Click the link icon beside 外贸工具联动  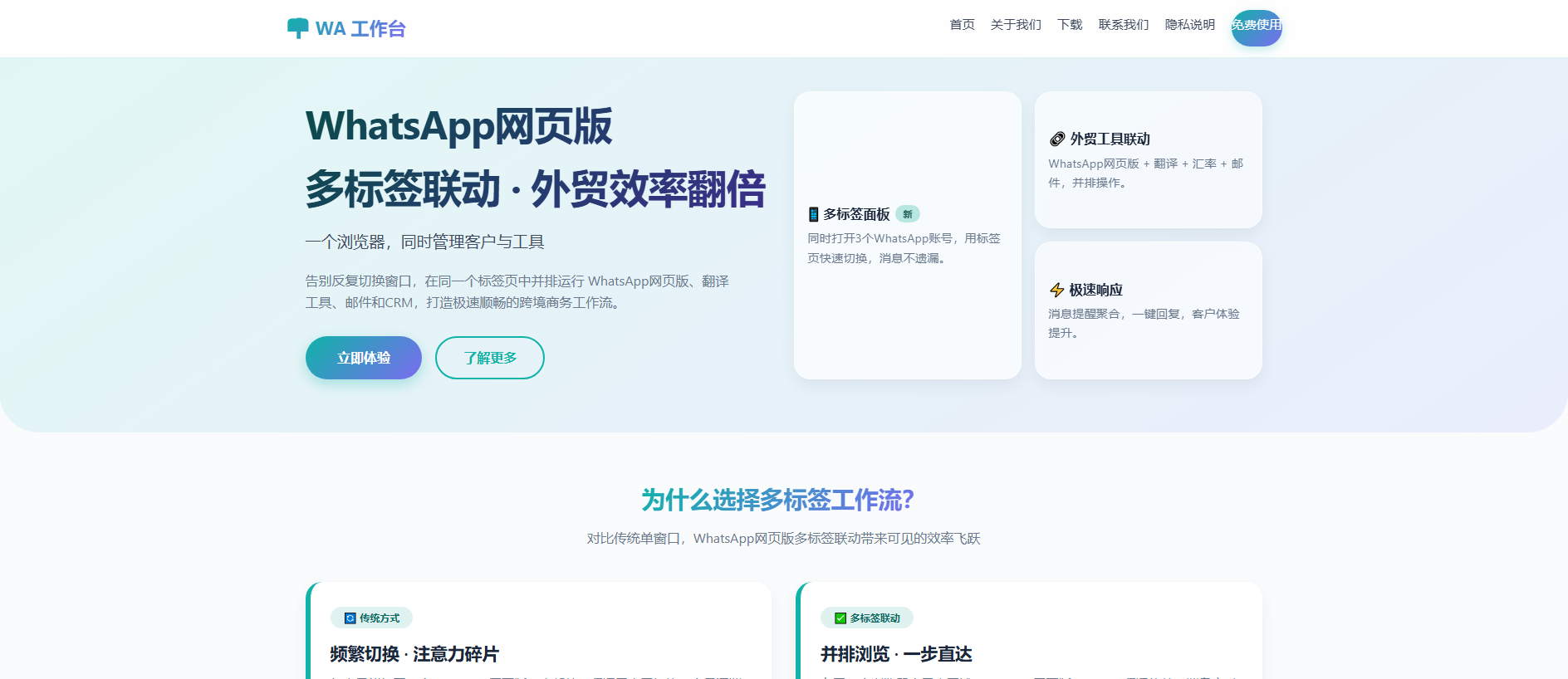1057,139
